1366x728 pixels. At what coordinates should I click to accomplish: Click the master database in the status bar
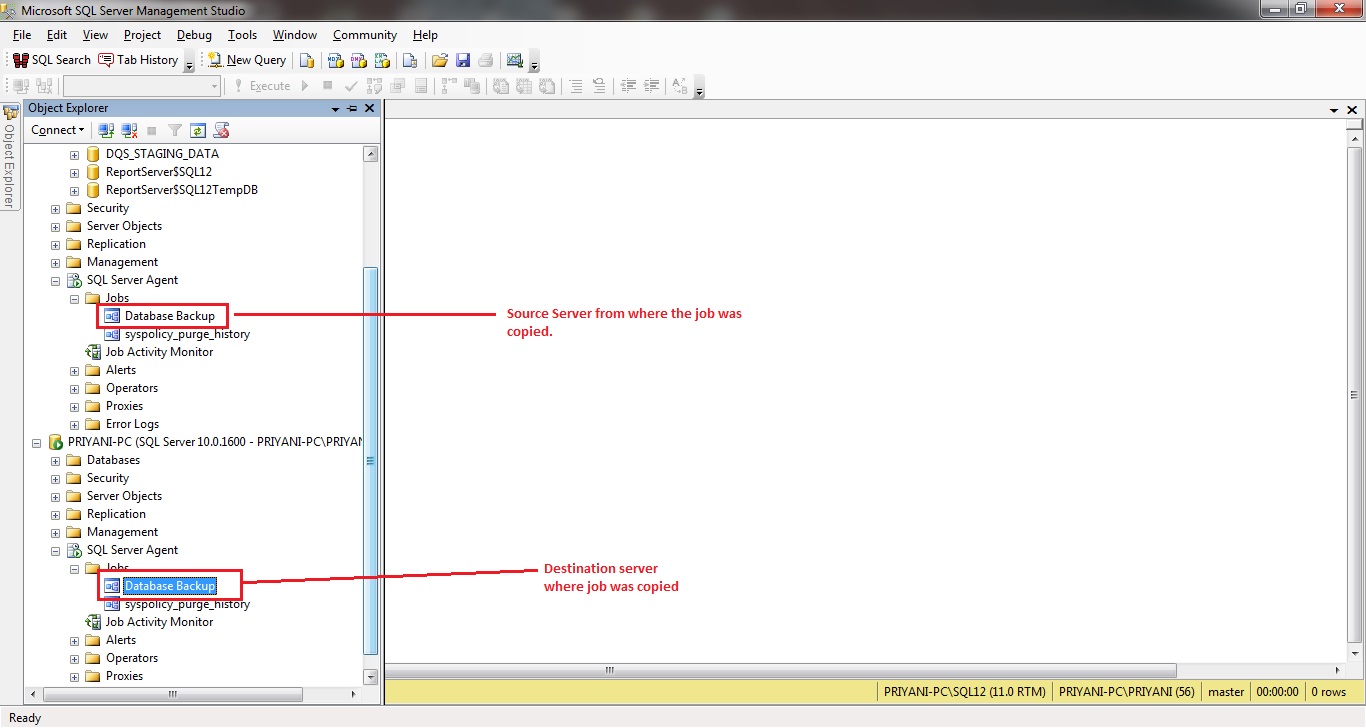coord(1225,691)
